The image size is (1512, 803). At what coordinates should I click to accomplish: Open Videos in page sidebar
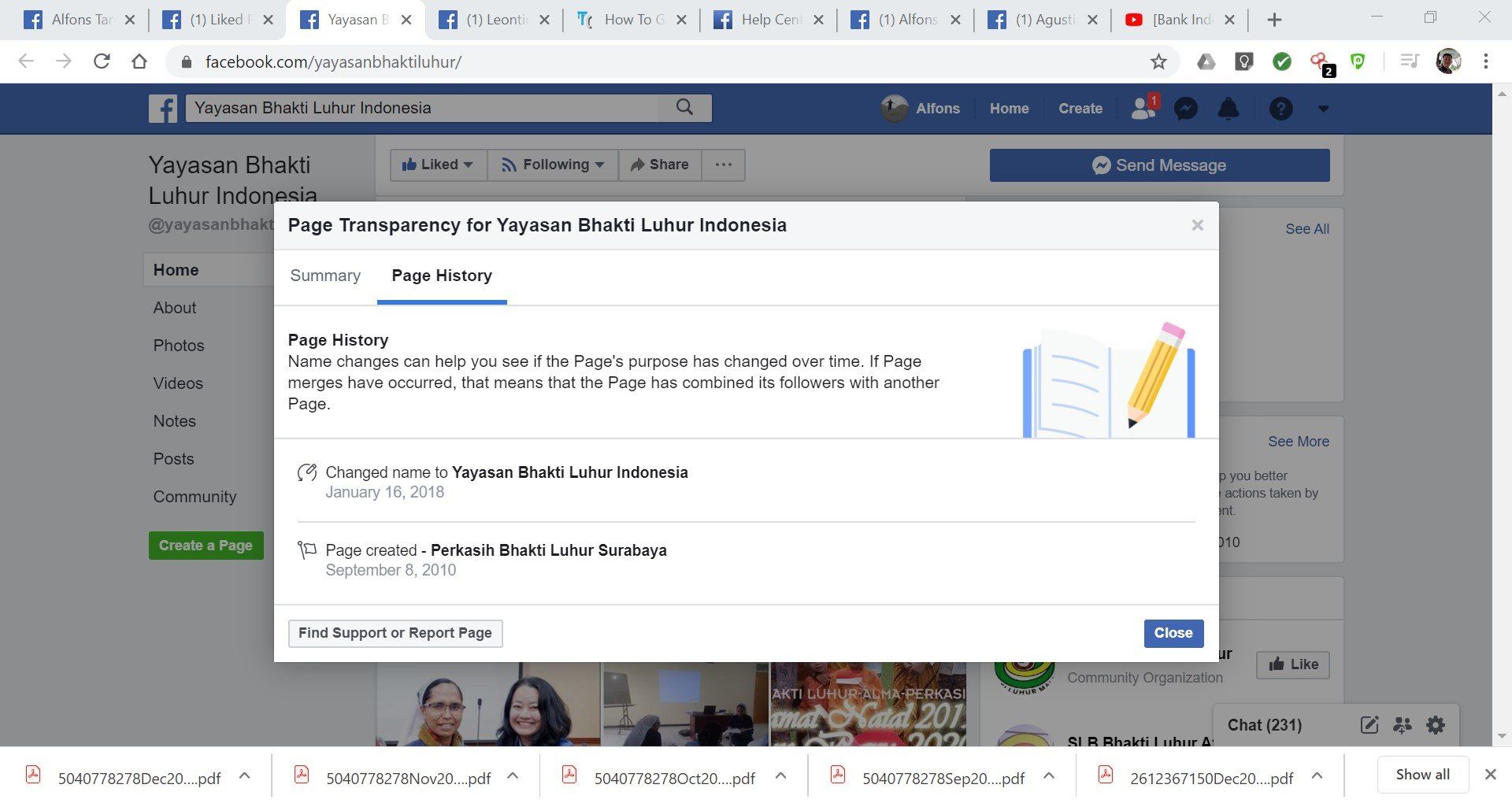click(x=178, y=383)
